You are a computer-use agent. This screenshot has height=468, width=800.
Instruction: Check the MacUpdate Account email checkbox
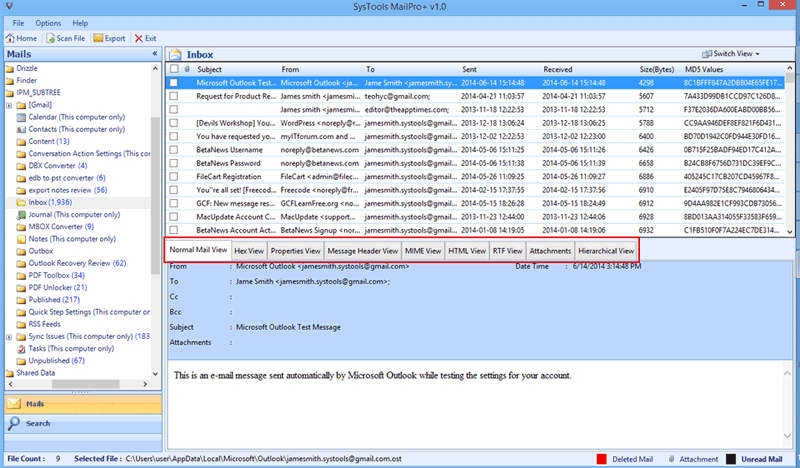click(174, 217)
